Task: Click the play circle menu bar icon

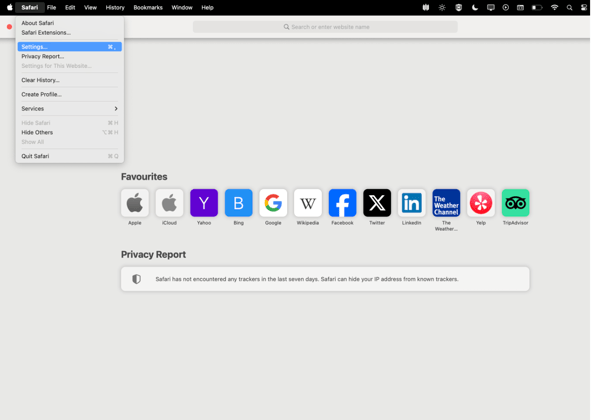Action: (505, 7)
